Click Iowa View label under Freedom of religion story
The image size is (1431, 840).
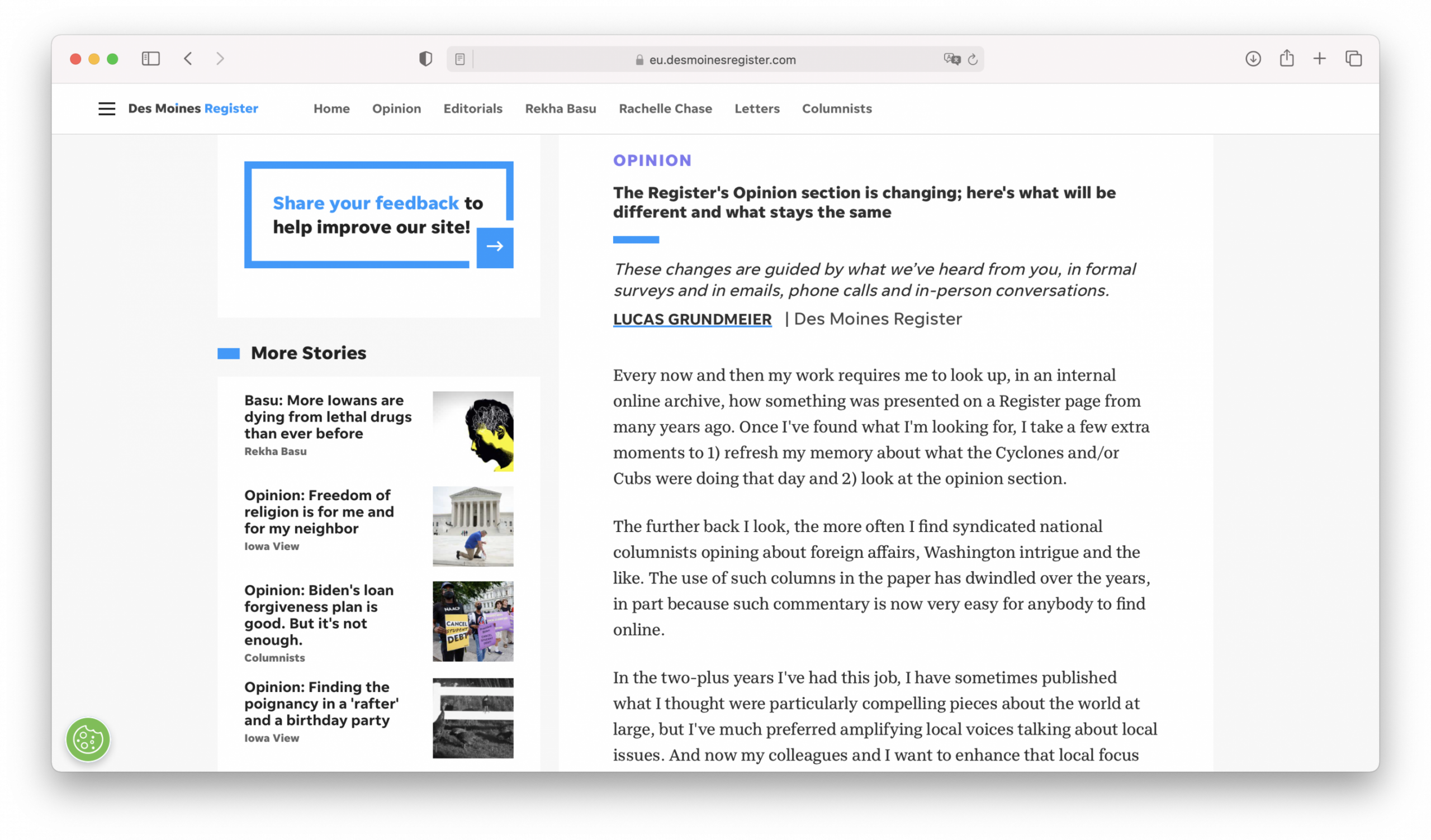point(272,546)
